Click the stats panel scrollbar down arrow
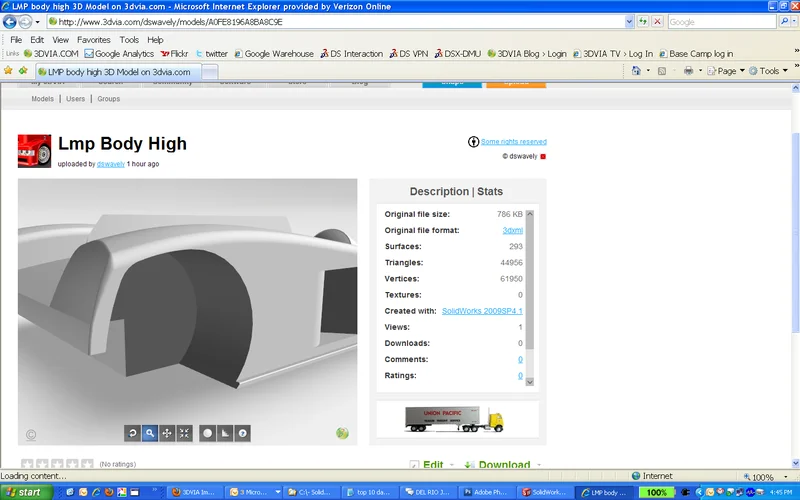 coord(530,381)
